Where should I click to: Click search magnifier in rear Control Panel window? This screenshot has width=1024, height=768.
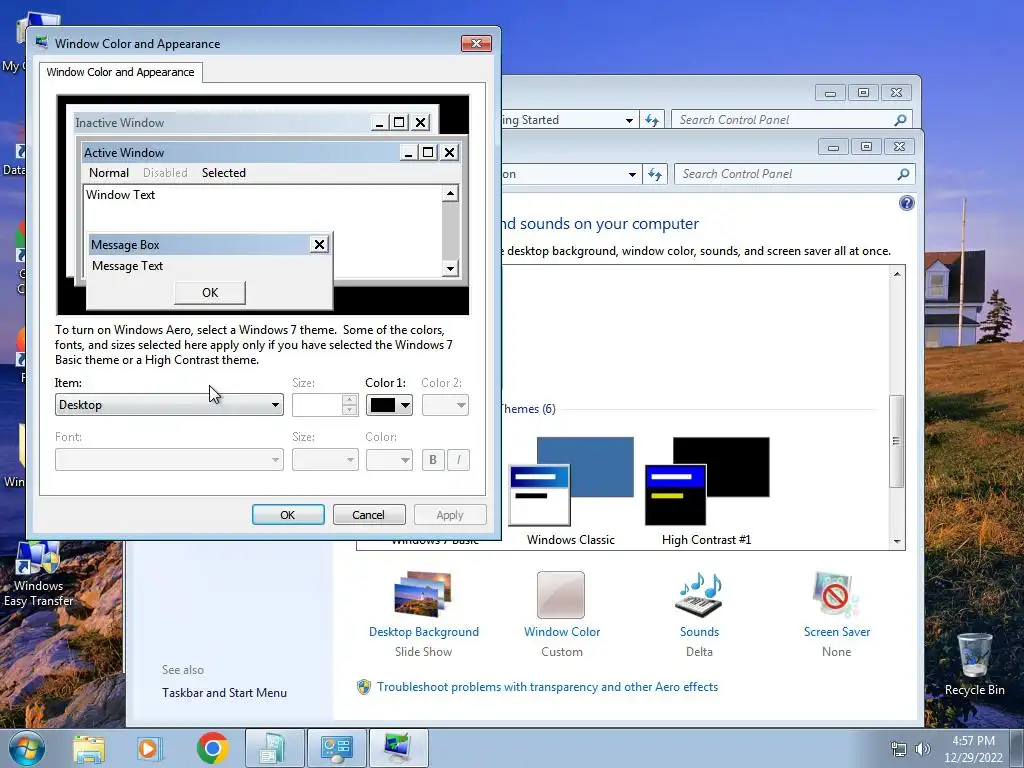pyautogui.click(x=900, y=120)
